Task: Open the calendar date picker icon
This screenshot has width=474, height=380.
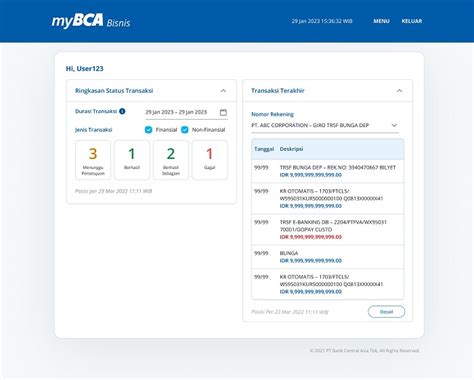Action: coord(223,112)
